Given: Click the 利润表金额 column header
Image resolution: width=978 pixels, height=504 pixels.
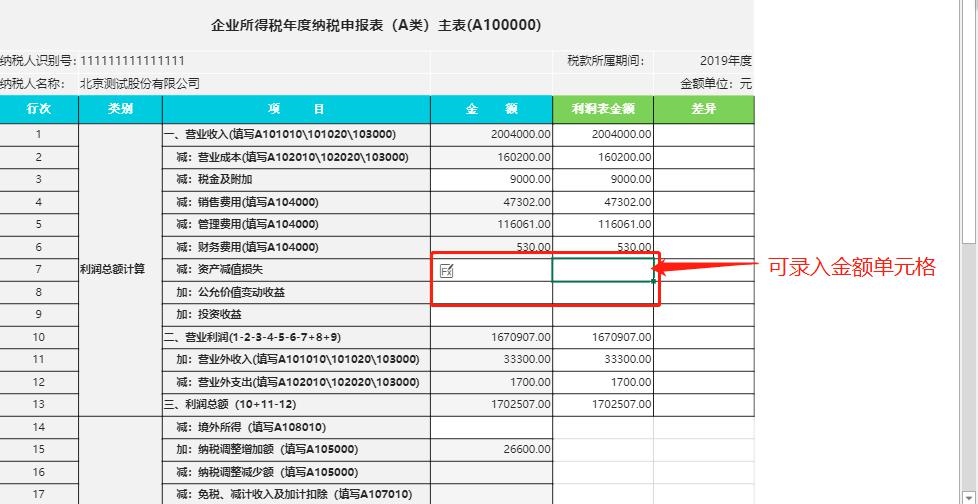Looking at the screenshot, I should 603,109.
